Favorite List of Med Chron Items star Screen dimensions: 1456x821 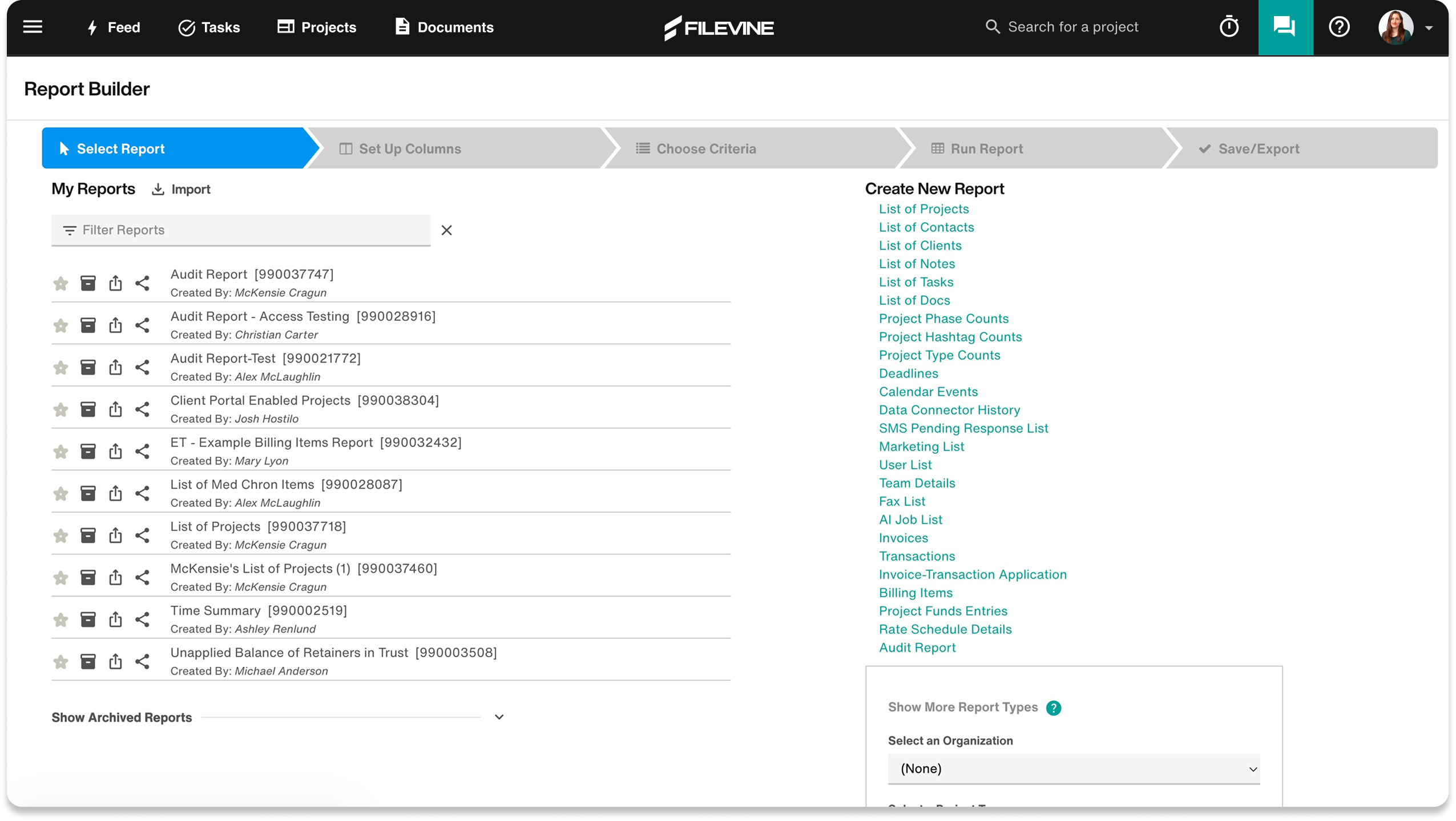coord(61,493)
